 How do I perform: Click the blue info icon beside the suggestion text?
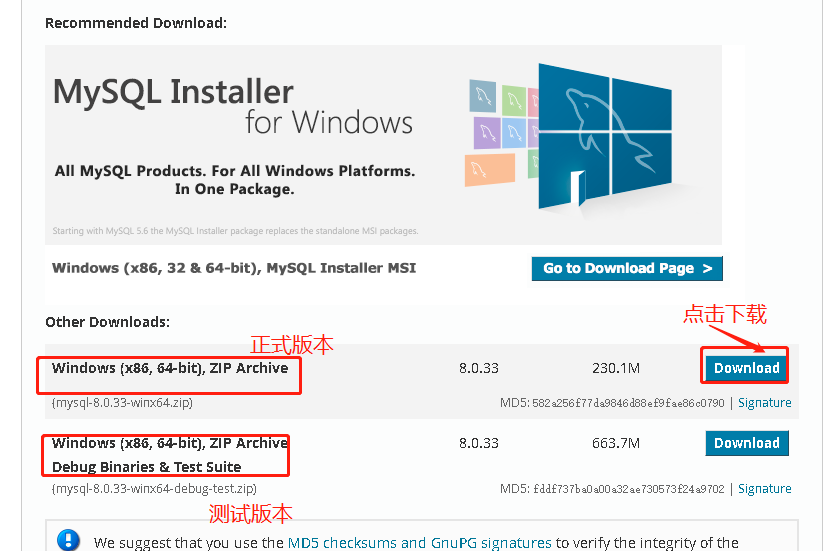tap(68, 541)
